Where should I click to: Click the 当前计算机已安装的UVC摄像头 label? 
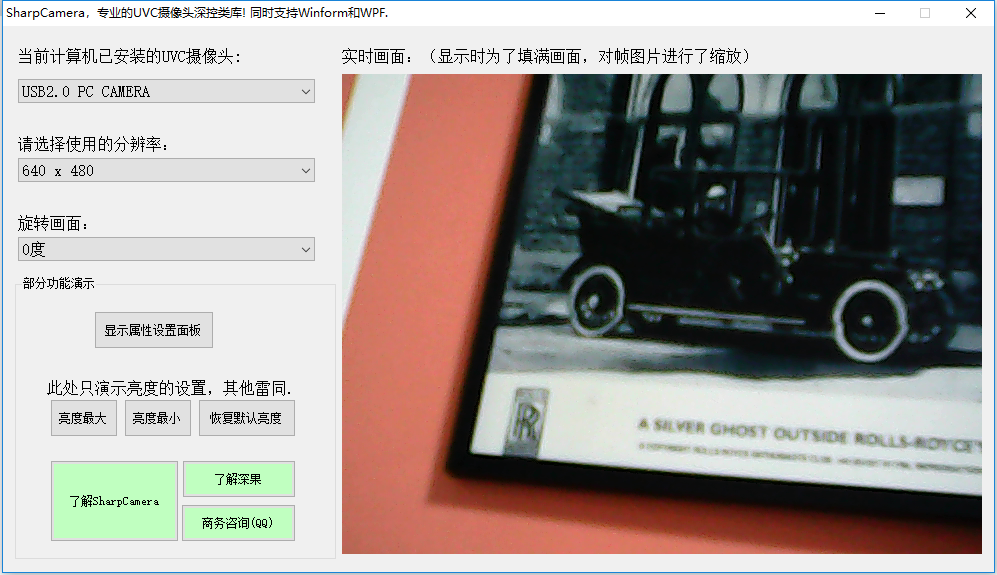click(x=130, y=57)
